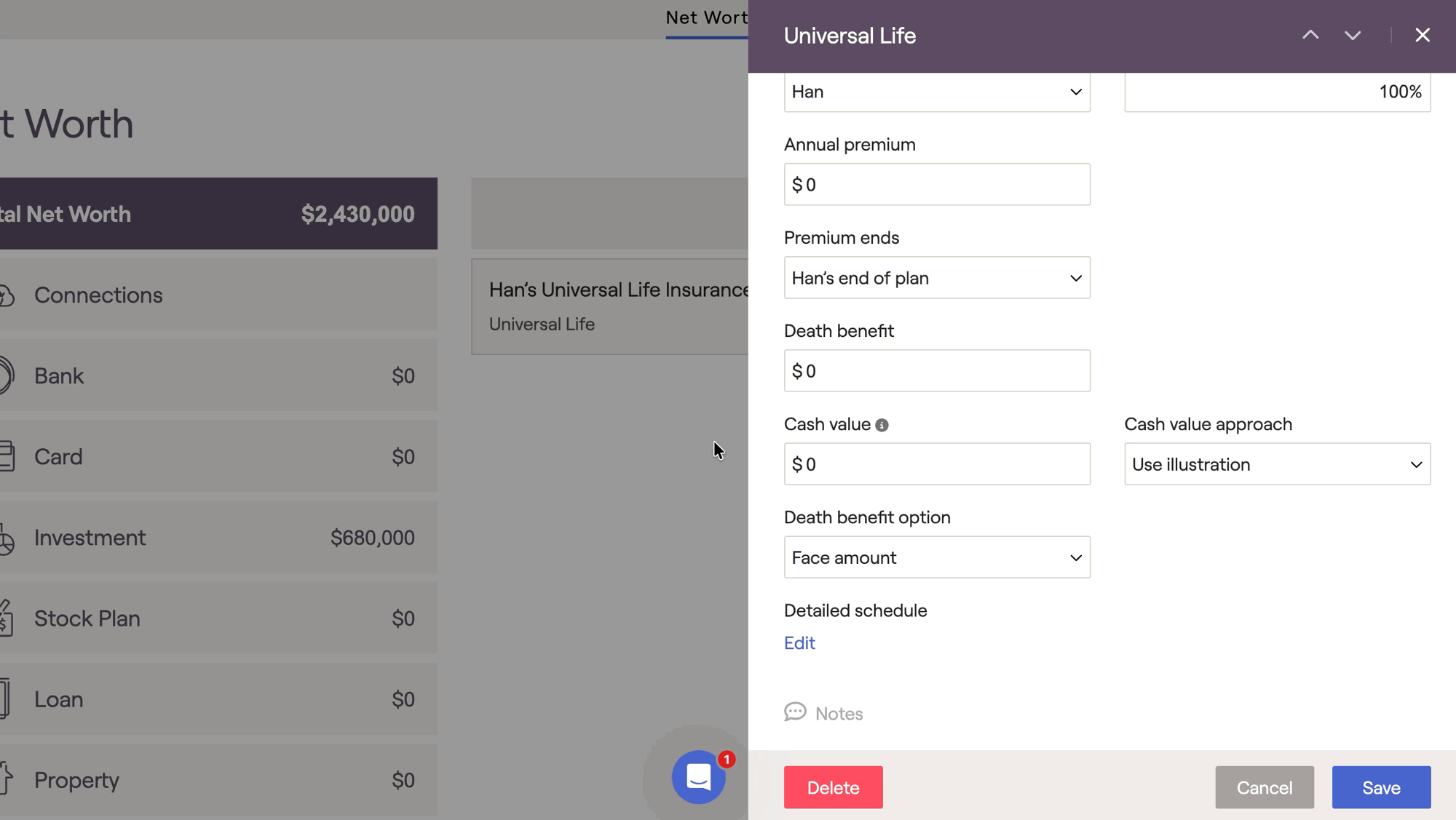Click the next item down chevron
This screenshot has height=820, width=1456.
1352,35
